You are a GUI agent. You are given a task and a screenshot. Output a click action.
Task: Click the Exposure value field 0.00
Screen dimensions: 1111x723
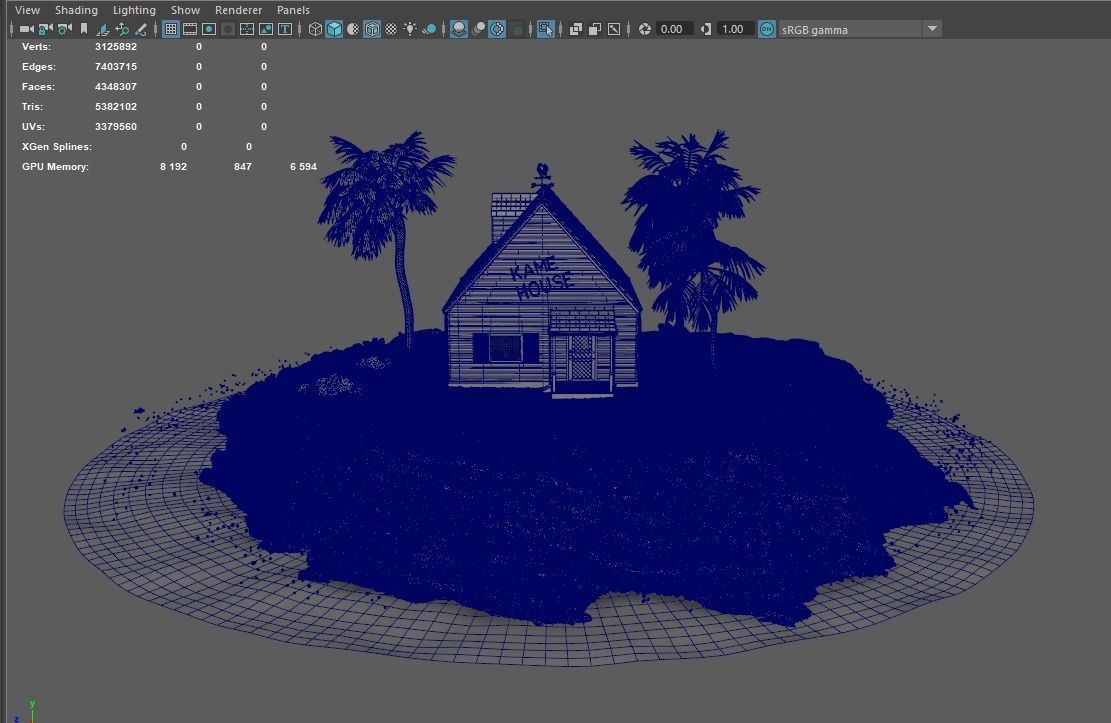[674, 29]
